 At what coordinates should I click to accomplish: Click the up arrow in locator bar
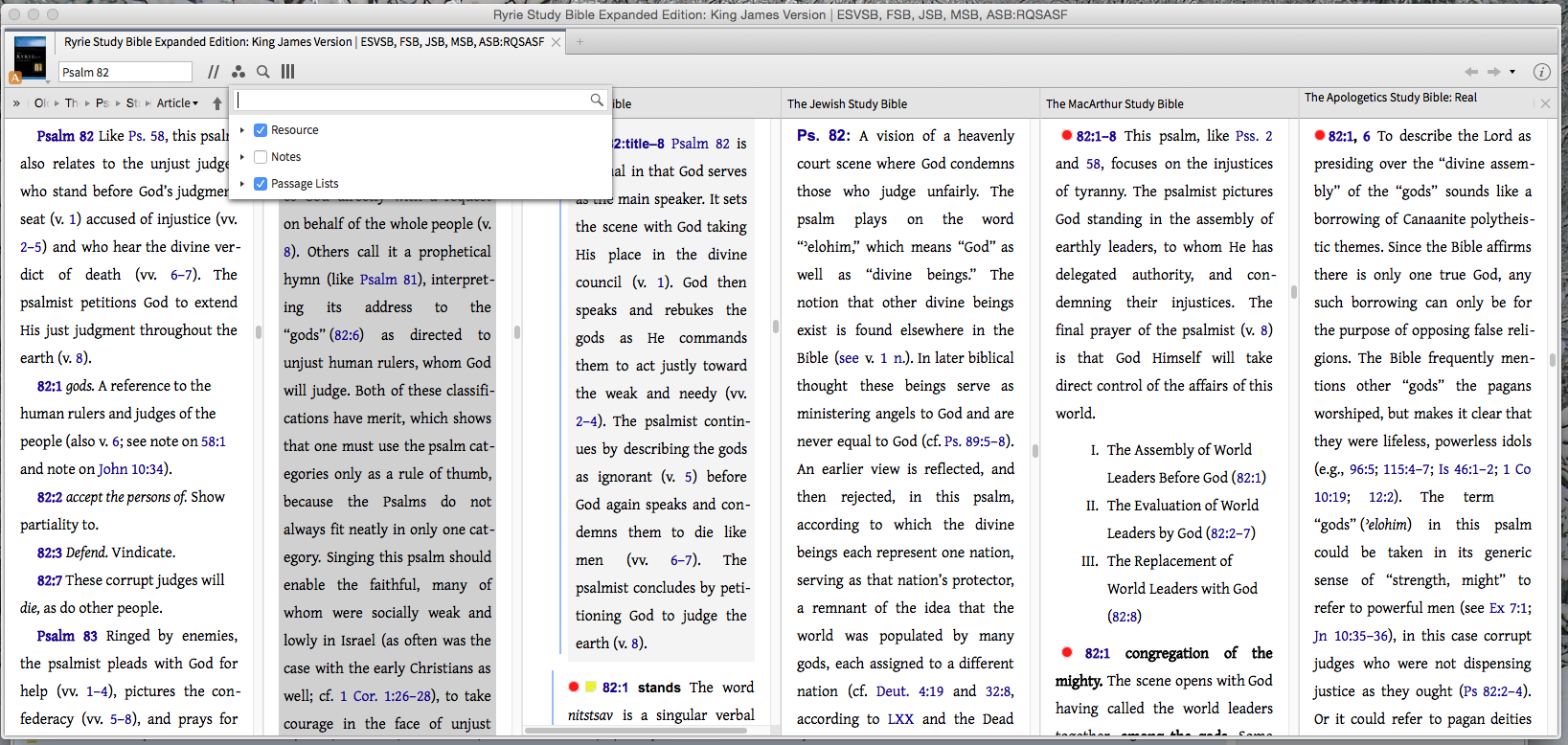coord(217,103)
